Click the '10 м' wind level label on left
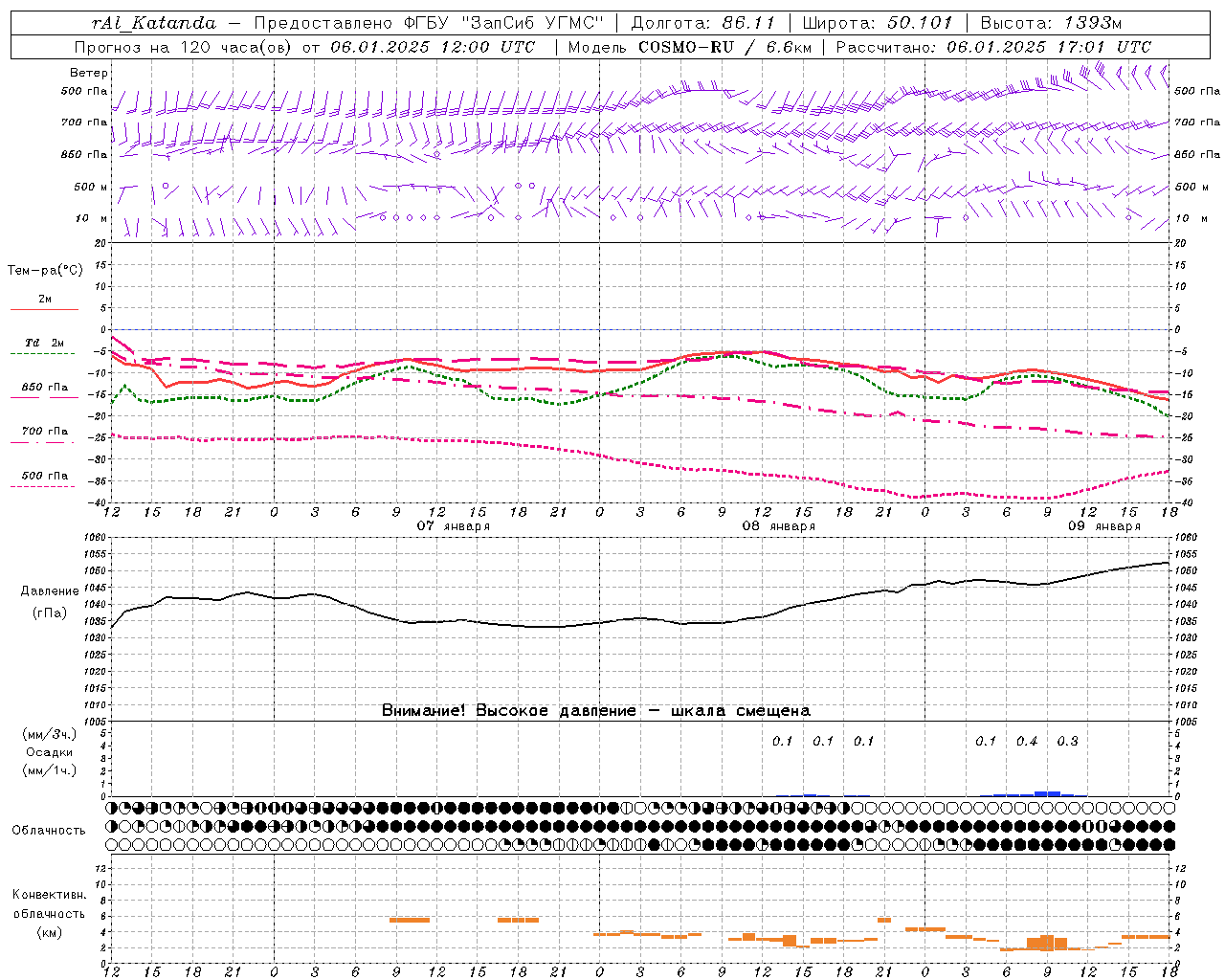Image resolution: width=1225 pixels, height=980 pixels. tap(92, 219)
